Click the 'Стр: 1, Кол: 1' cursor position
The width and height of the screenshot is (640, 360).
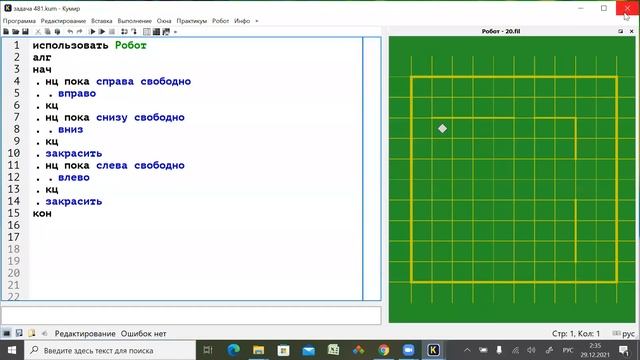[576, 333]
